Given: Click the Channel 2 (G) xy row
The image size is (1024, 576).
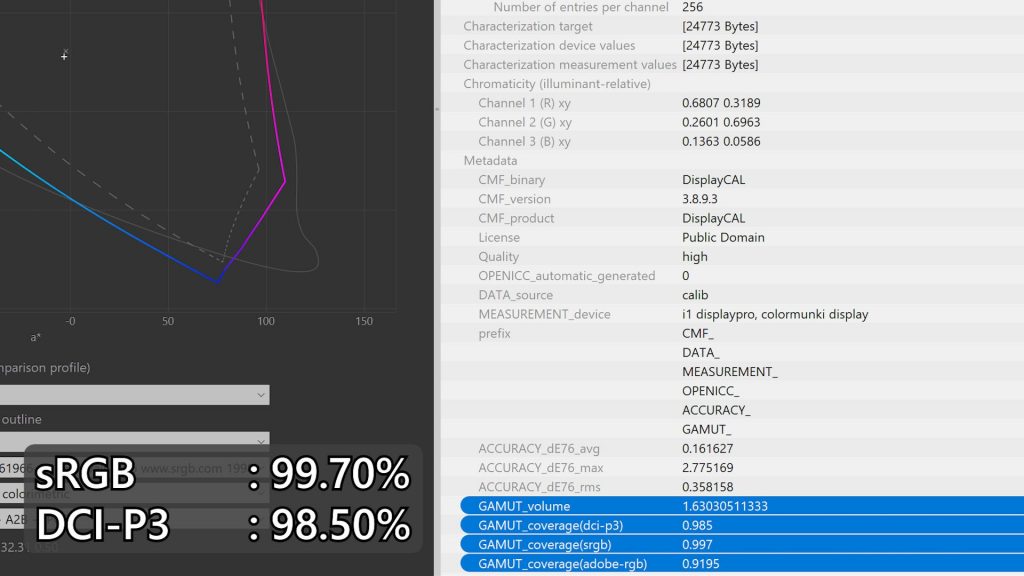Looking at the screenshot, I should [732, 122].
